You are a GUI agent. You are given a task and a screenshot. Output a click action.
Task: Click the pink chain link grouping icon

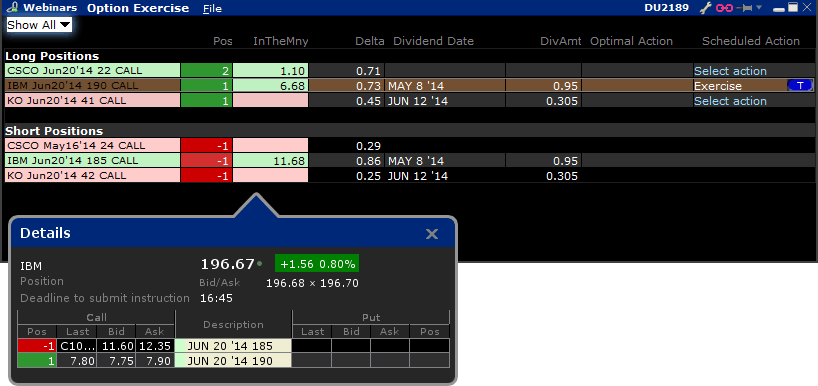tap(724, 8)
